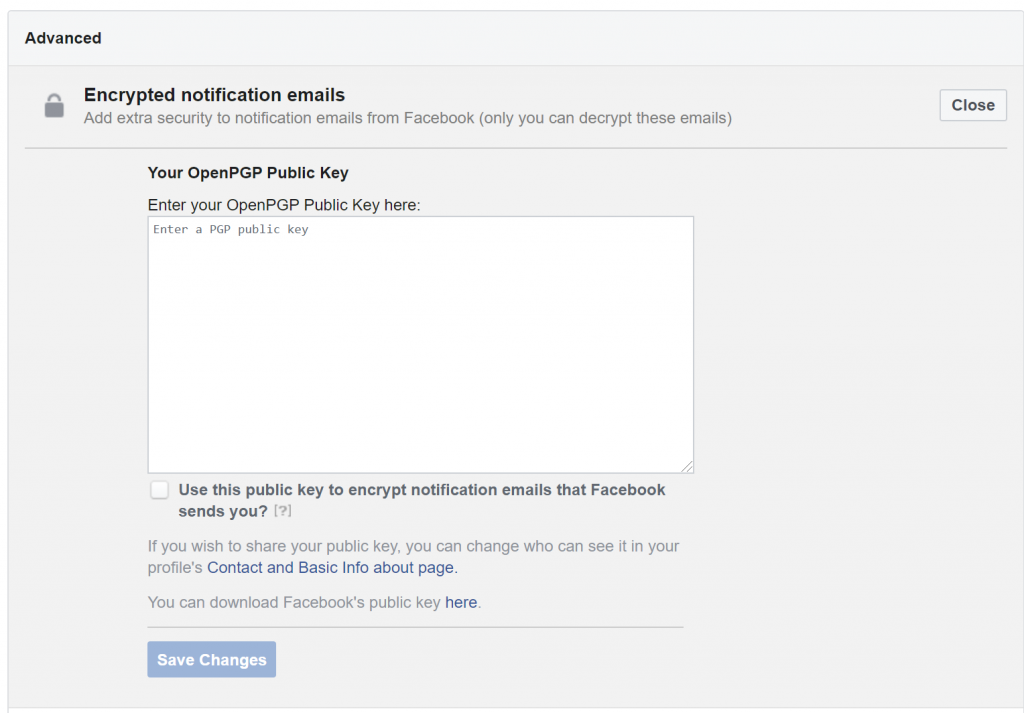The height and width of the screenshot is (713, 1024).
Task: Click the 'You can download Facebook's public key' text
Action: 294,602
